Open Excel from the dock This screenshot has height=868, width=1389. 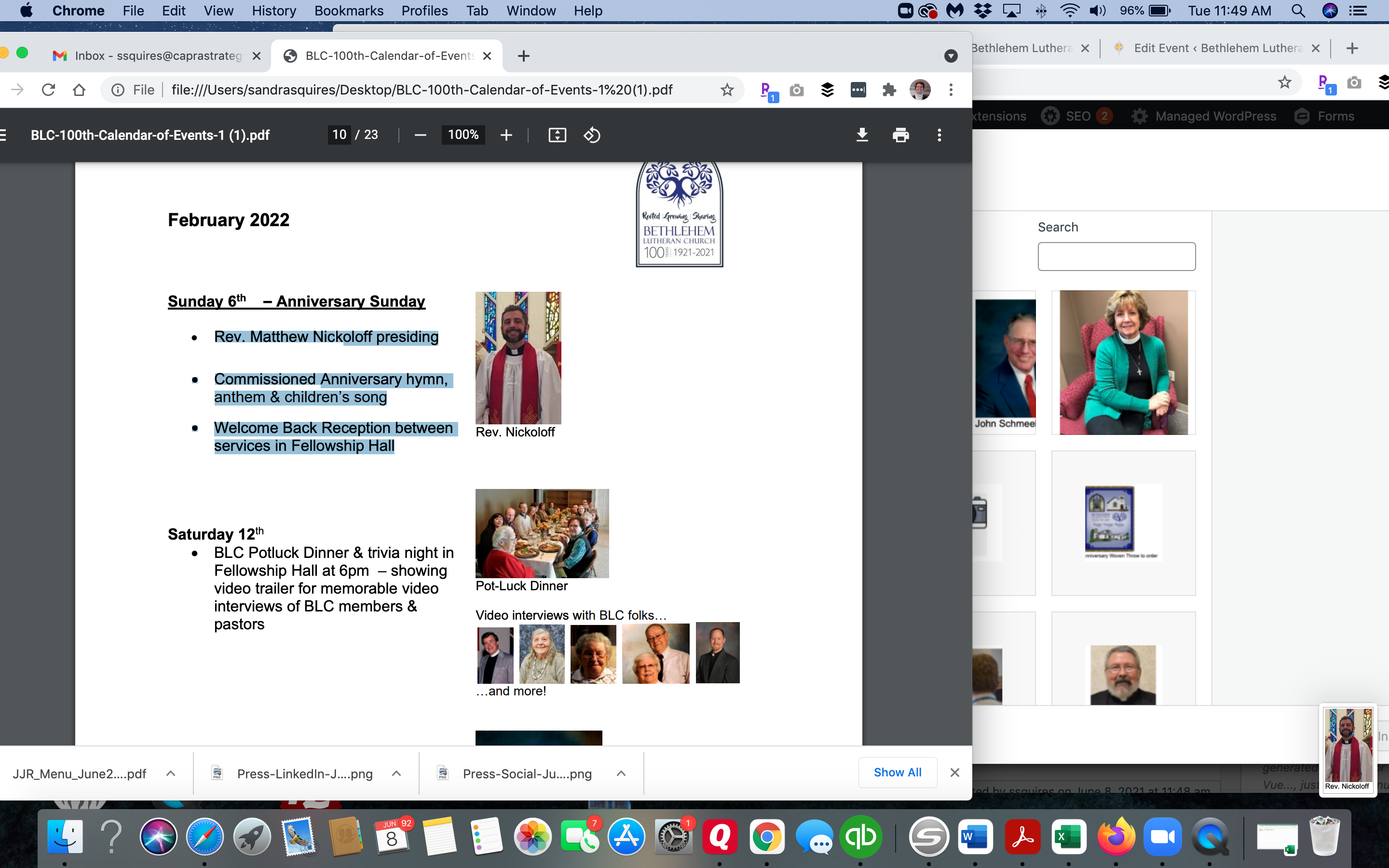pyautogui.click(x=1069, y=837)
